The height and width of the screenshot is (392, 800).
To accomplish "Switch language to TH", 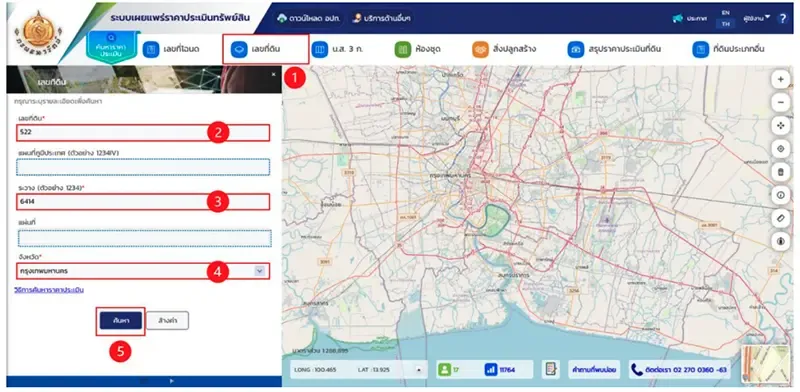I will [x=726, y=23].
